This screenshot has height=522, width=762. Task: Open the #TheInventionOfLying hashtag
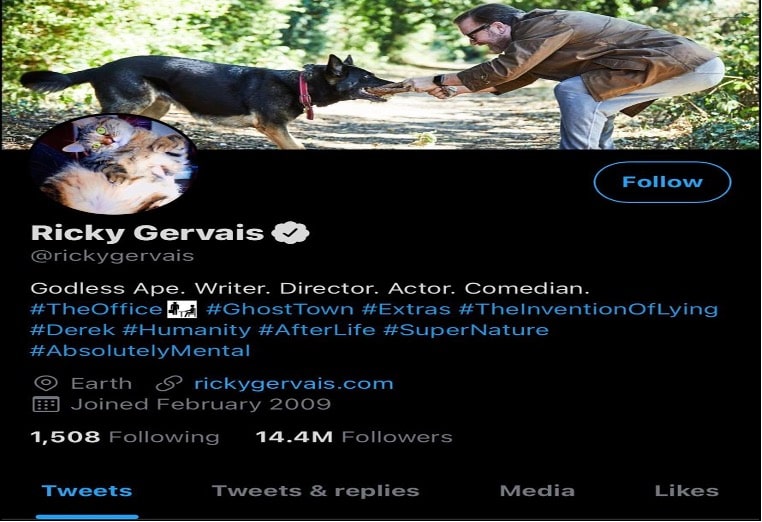coord(589,309)
